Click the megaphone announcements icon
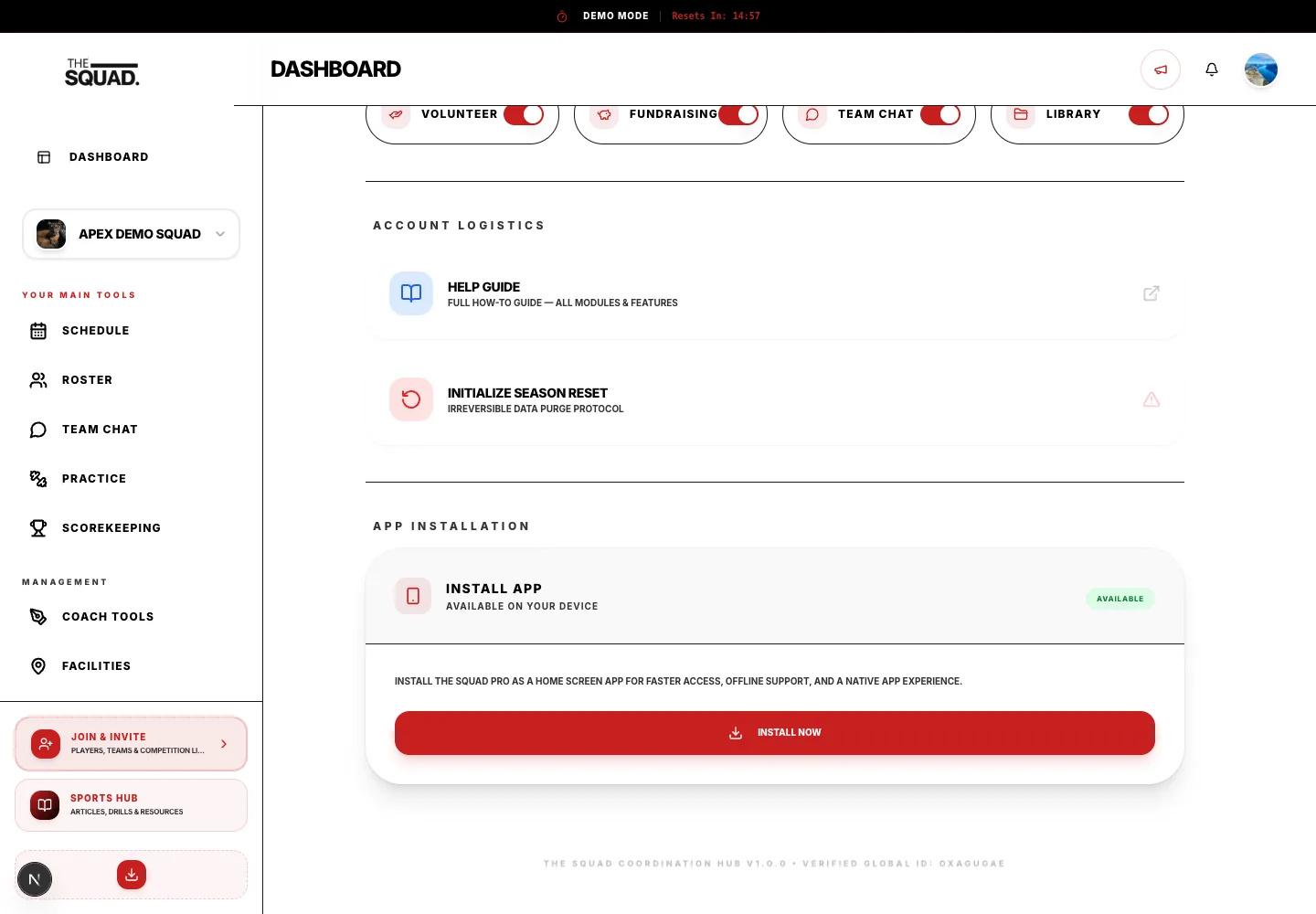Screen dimensions: 1316x914 (1161, 69)
